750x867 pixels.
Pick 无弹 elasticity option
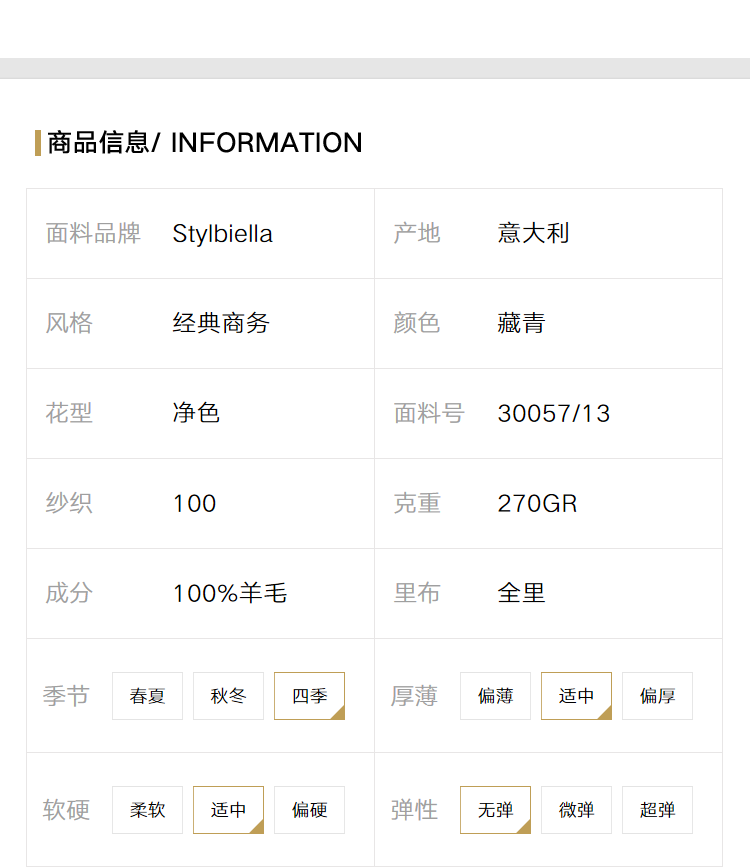(x=495, y=809)
